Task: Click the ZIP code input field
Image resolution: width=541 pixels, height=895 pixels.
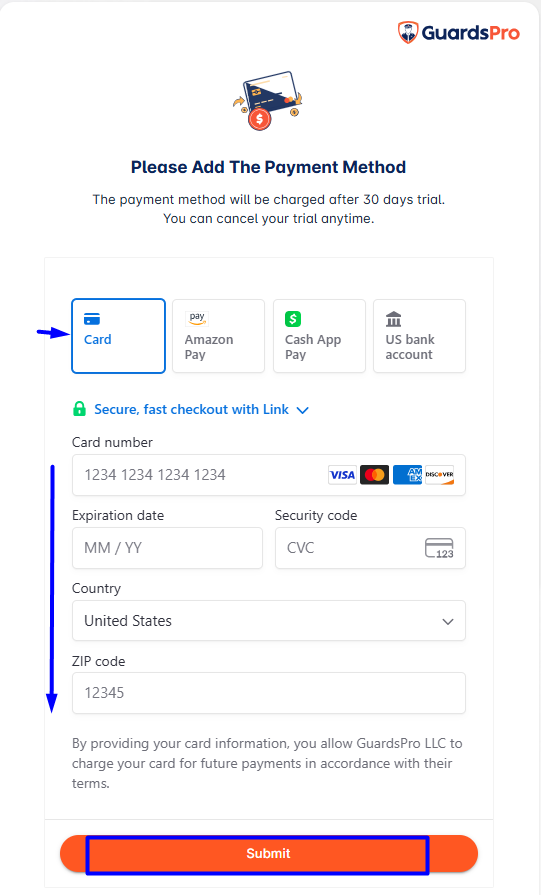Action: [x=269, y=693]
